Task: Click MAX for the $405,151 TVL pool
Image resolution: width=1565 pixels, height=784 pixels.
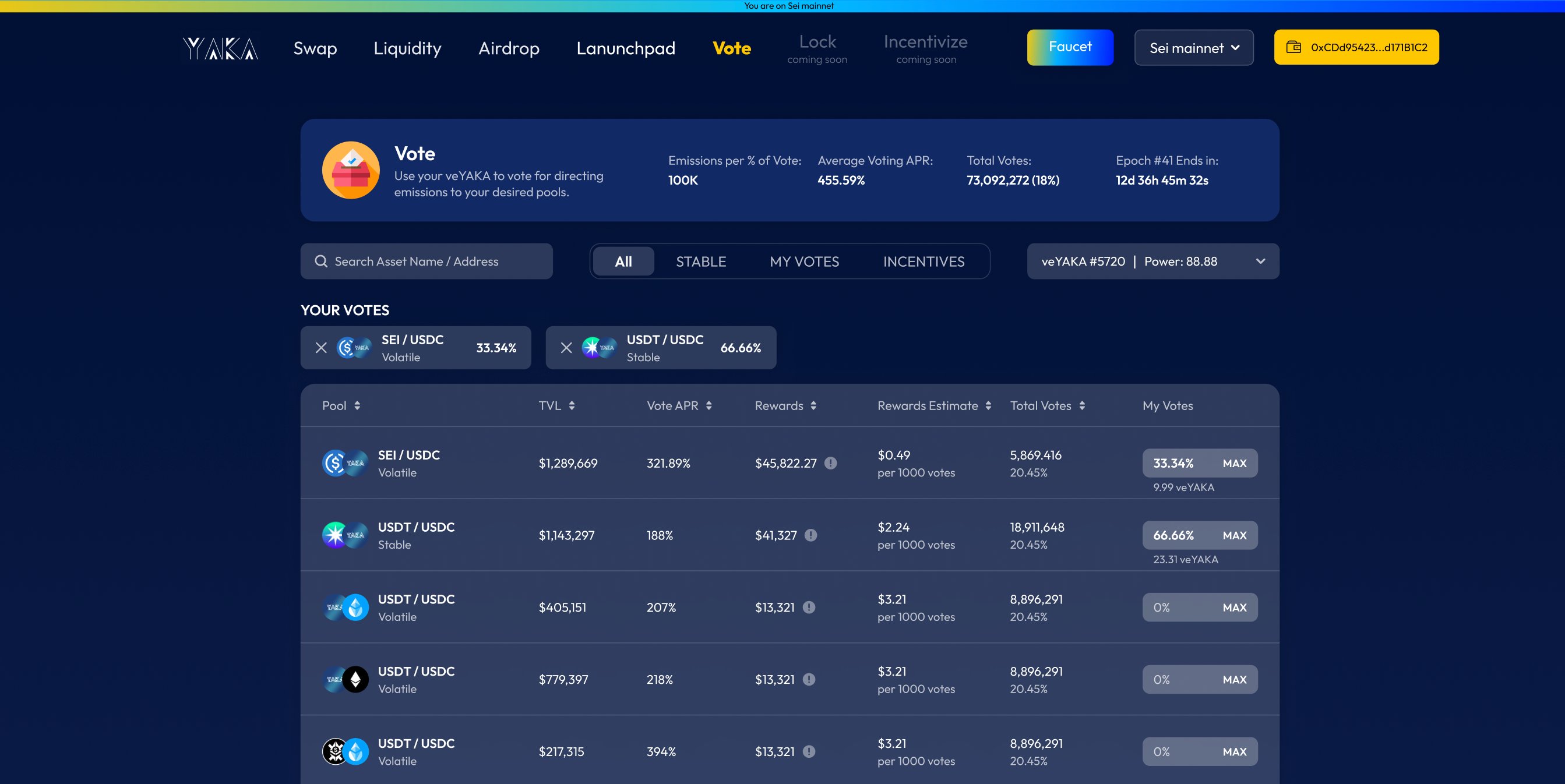Action: point(1234,608)
